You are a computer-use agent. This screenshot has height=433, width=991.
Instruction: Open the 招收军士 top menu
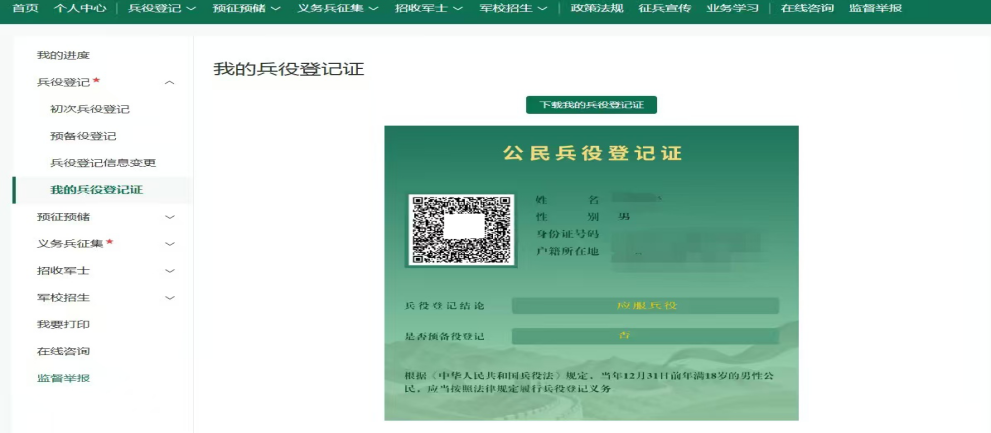[x=429, y=8]
